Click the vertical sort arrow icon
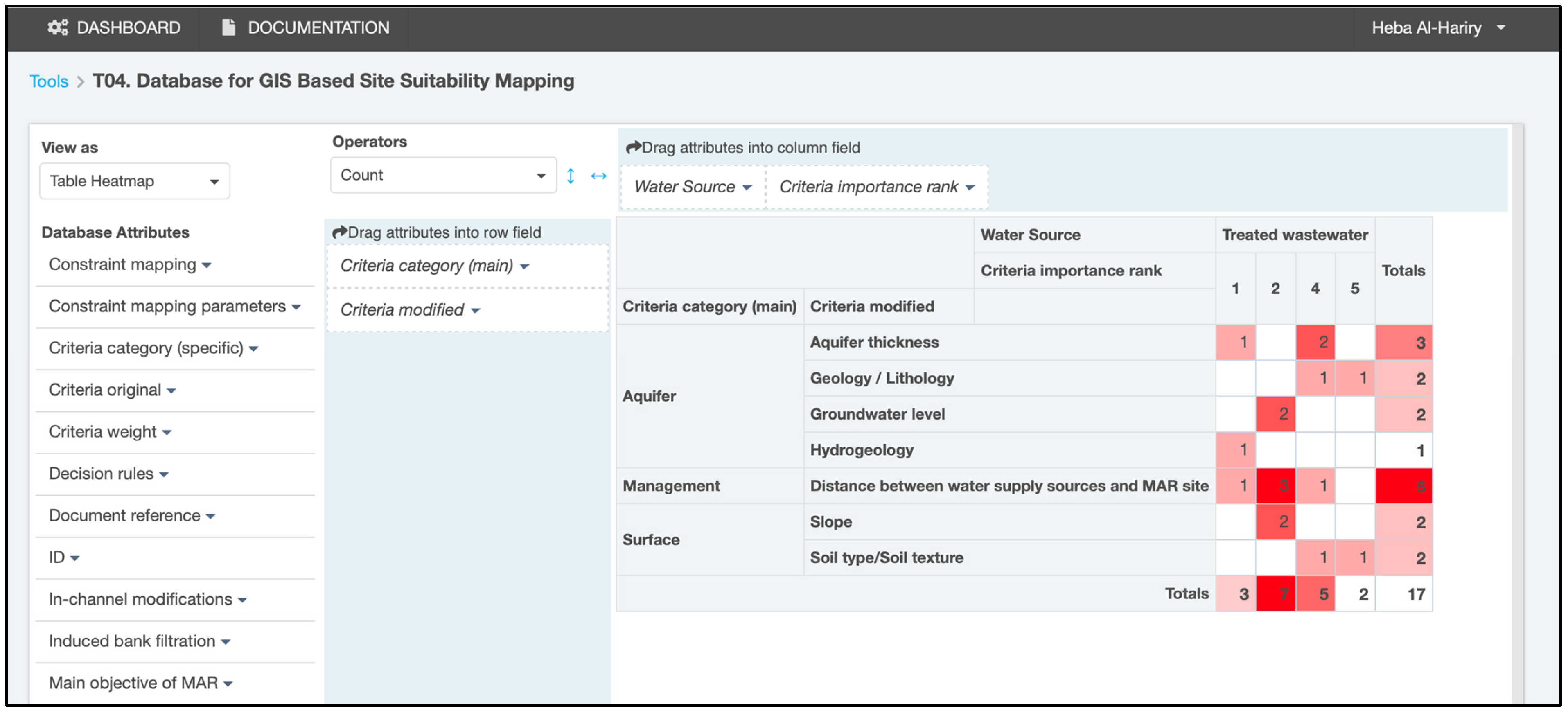The height and width of the screenshot is (713, 1568). point(570,176)
